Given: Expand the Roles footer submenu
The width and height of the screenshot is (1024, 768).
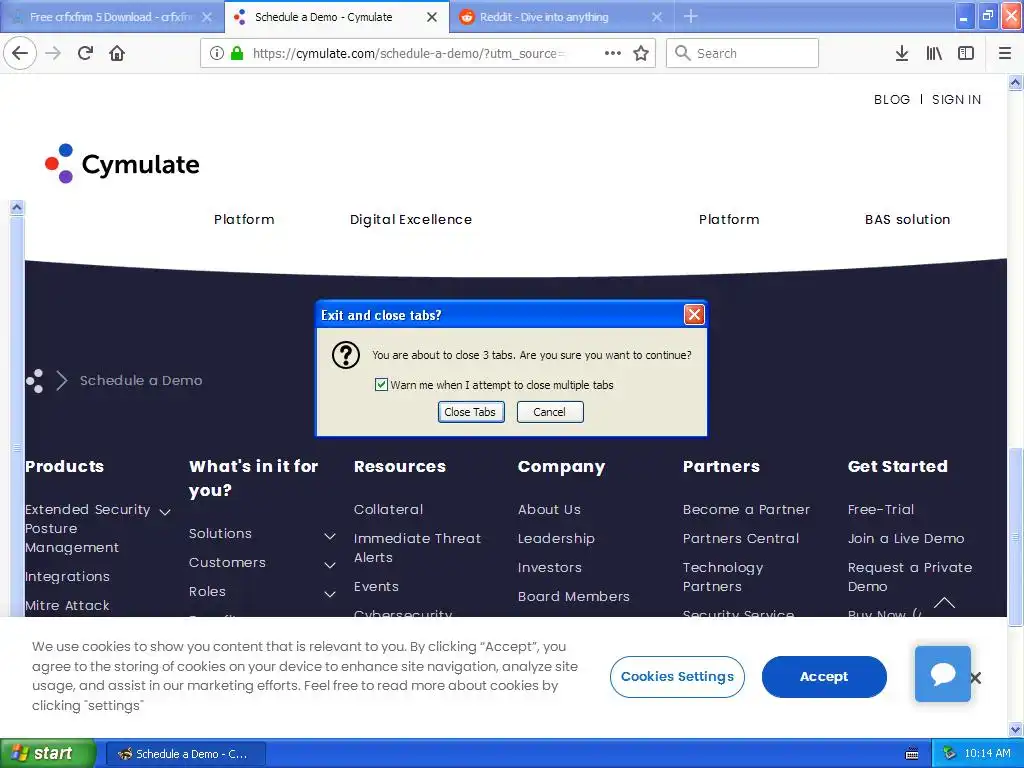Looking at the screenshot, I should coord(330,594).
